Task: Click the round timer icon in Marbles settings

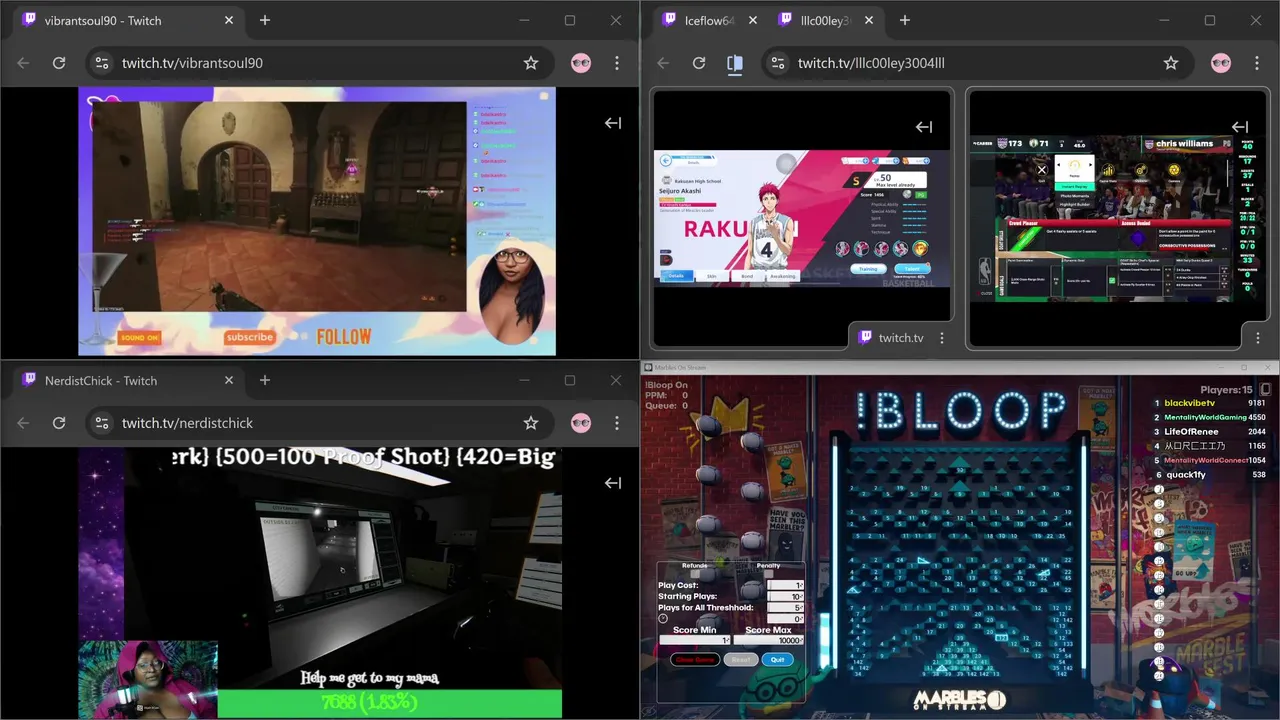Action: pyautogui.click(x=663, y=619)
